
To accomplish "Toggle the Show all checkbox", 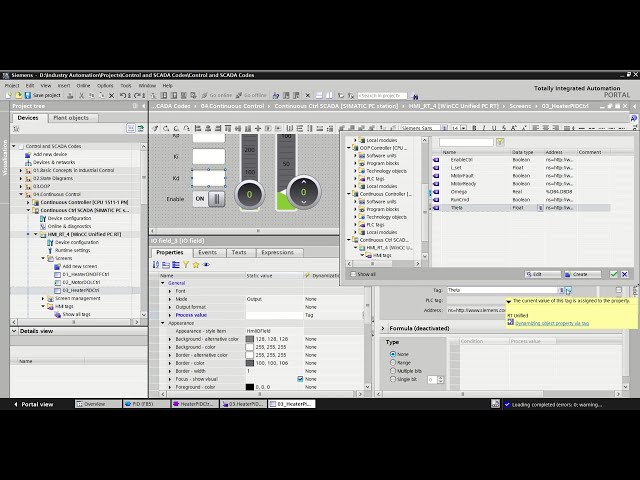I will (353, 274).
